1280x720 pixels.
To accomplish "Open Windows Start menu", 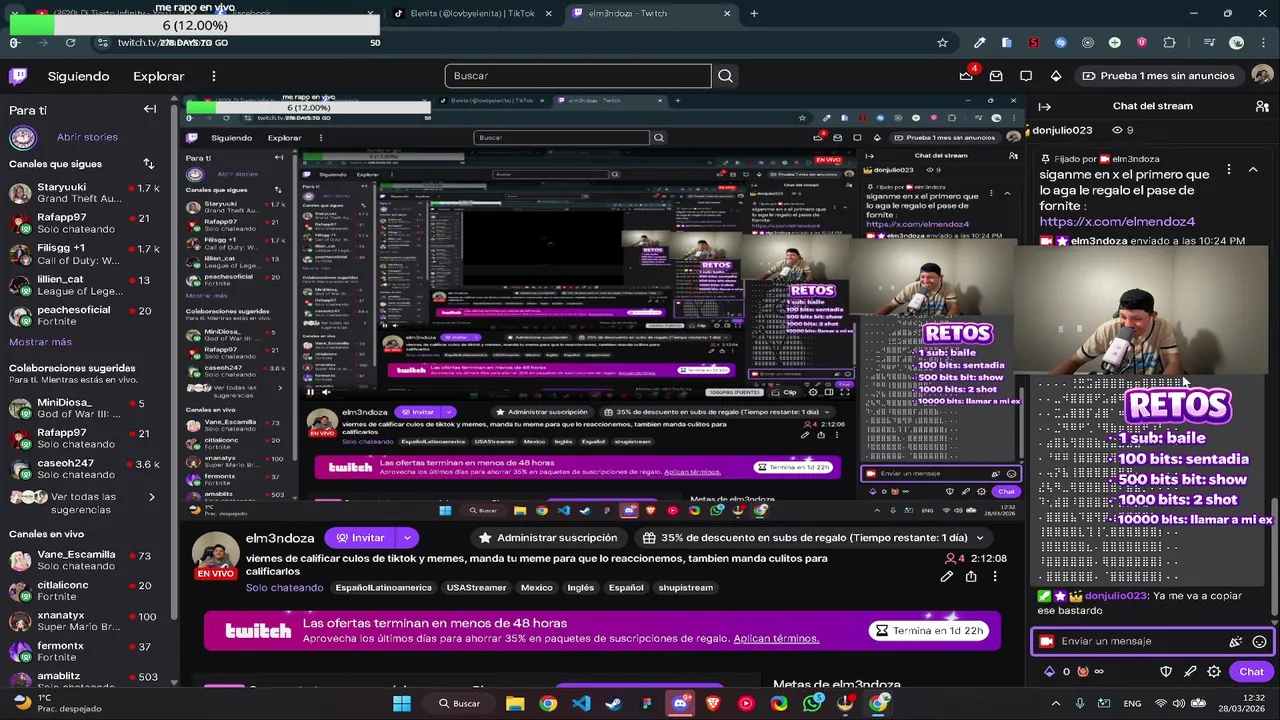I will pos(402,703).
